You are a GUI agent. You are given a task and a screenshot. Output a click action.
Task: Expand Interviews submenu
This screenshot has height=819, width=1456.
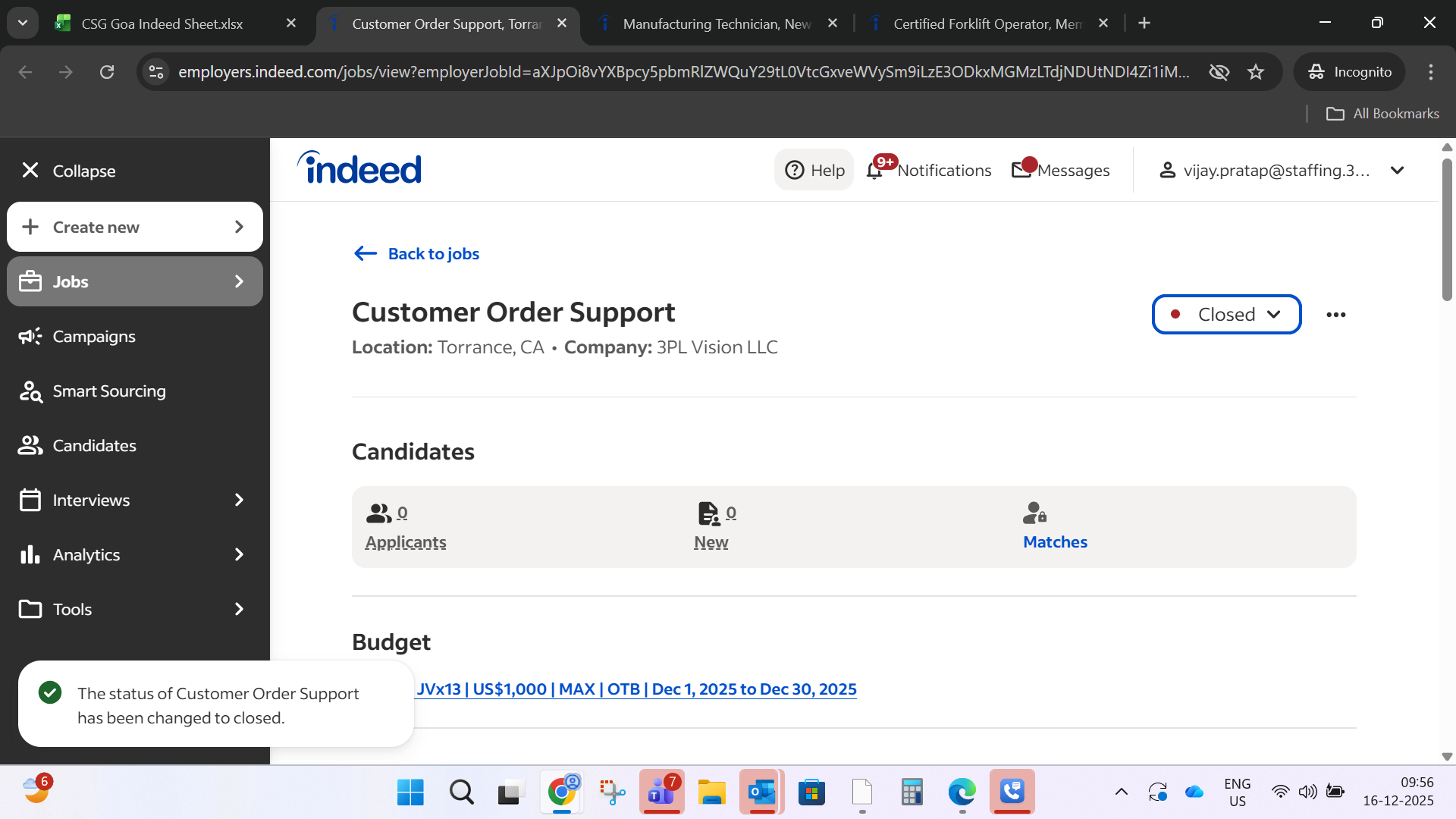(135, 500)
